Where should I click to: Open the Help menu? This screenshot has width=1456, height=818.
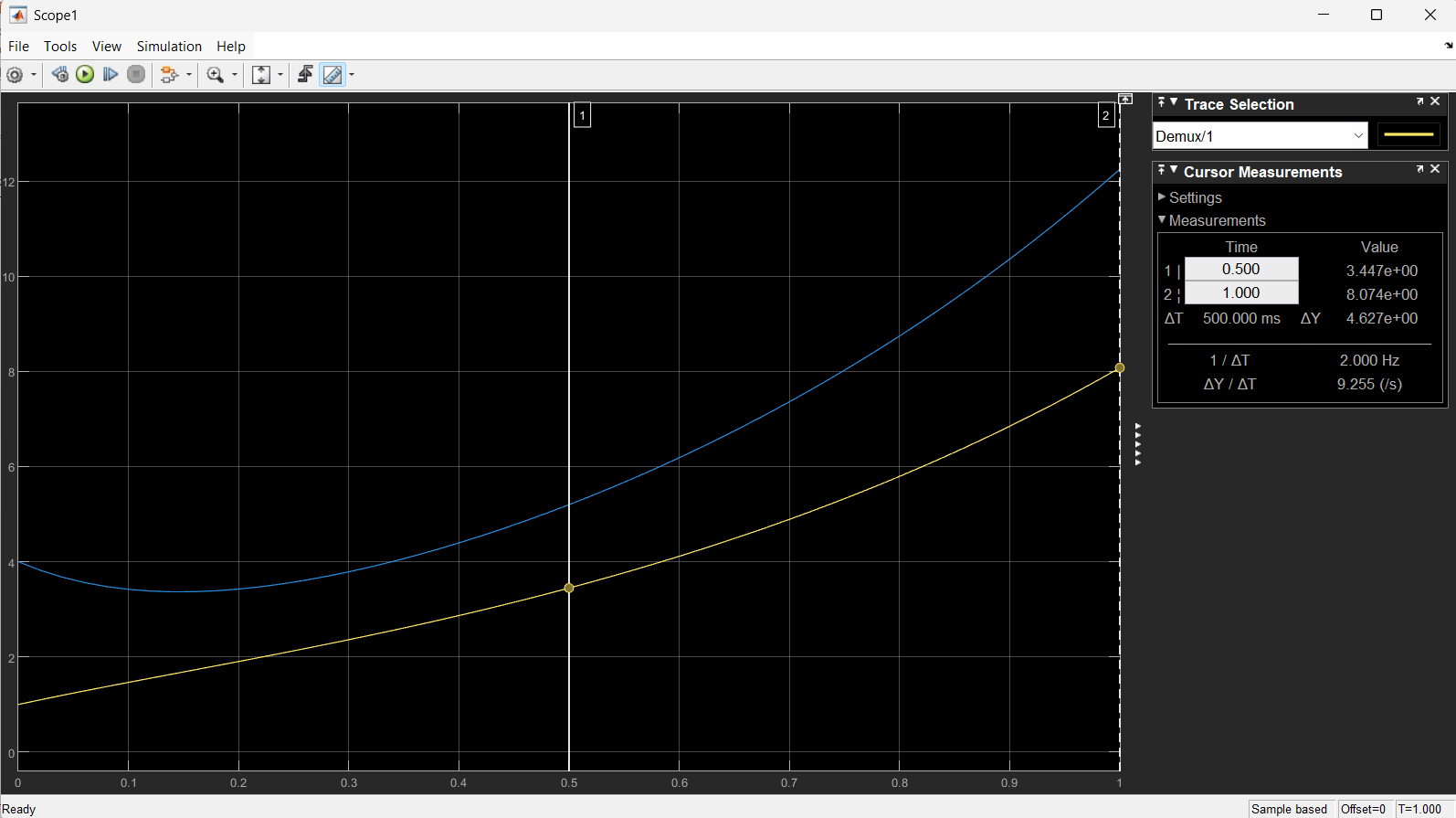pyautogui.click(x=231, y=47)
